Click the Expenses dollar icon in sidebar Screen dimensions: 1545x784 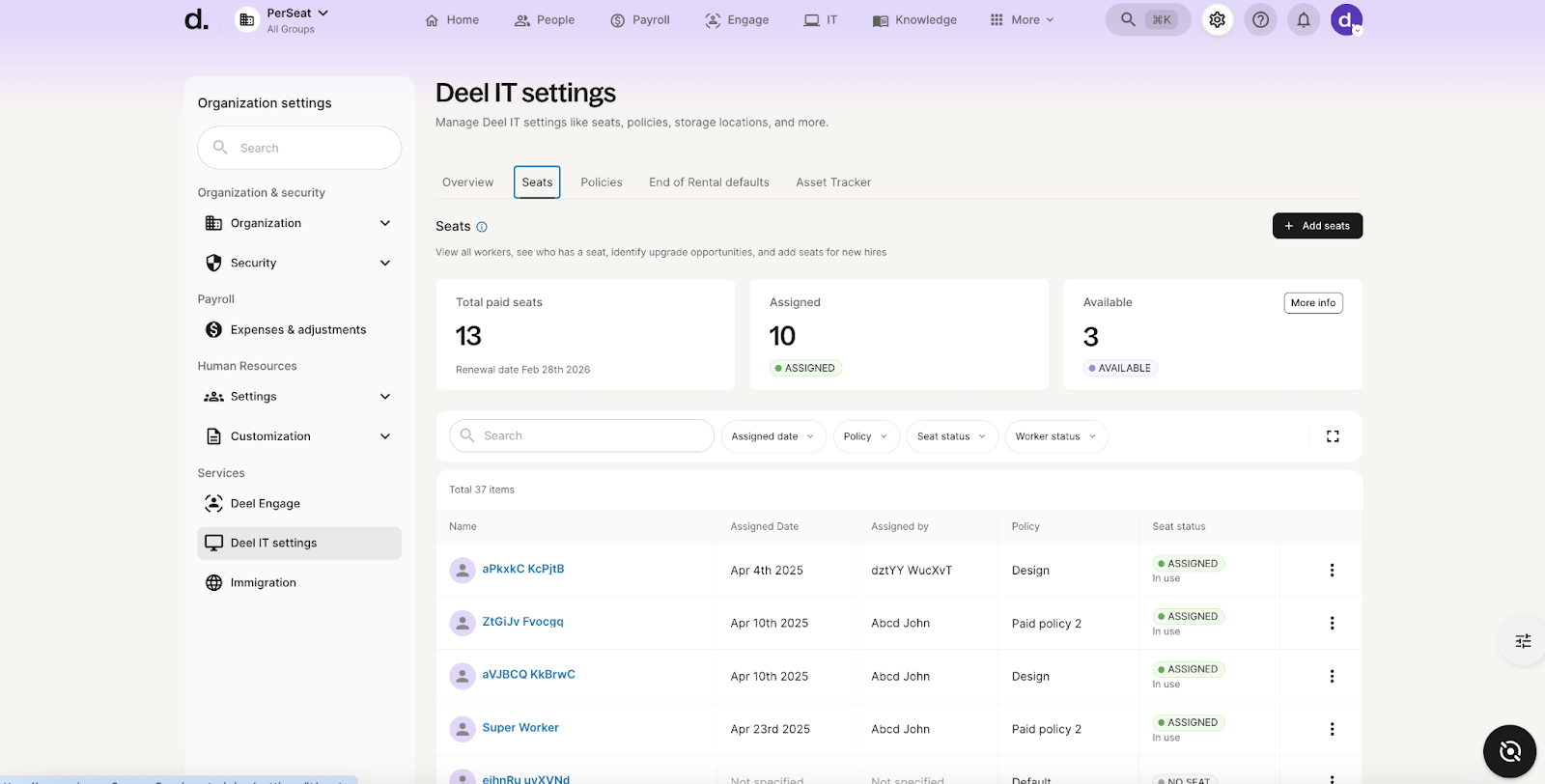(x=214, y=329)
